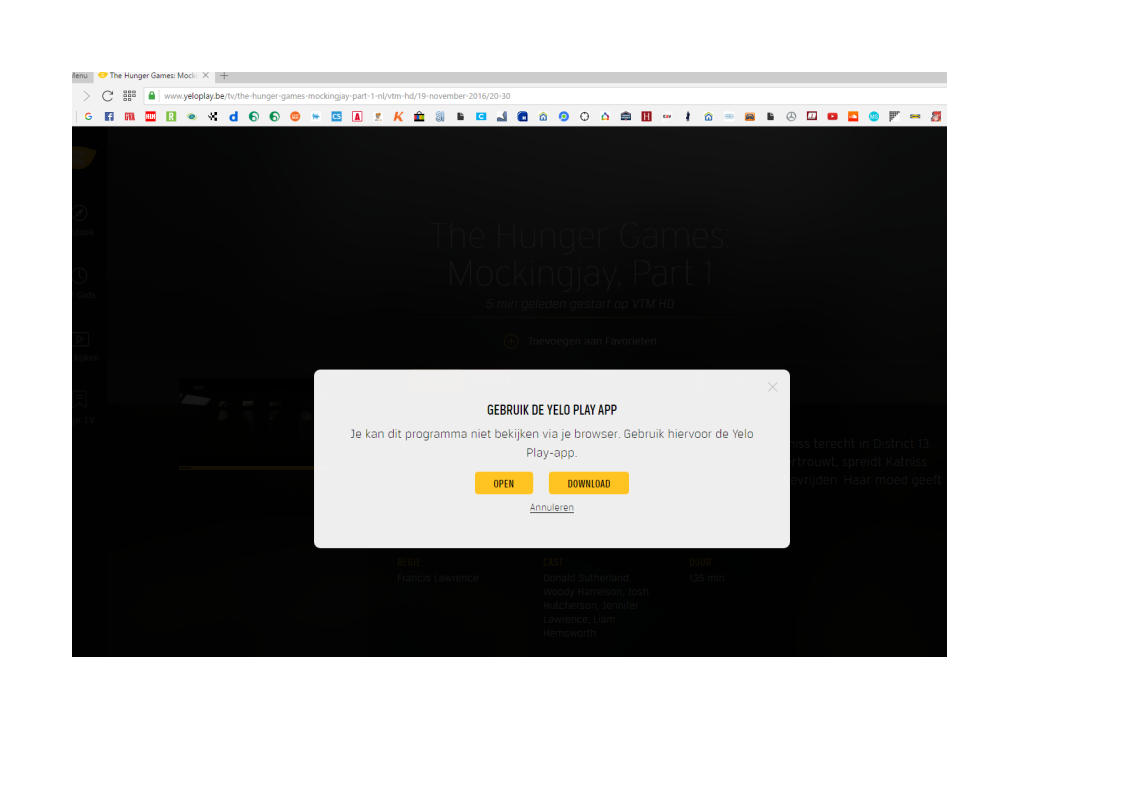Open the browser Menu button

tap(80, 76)
